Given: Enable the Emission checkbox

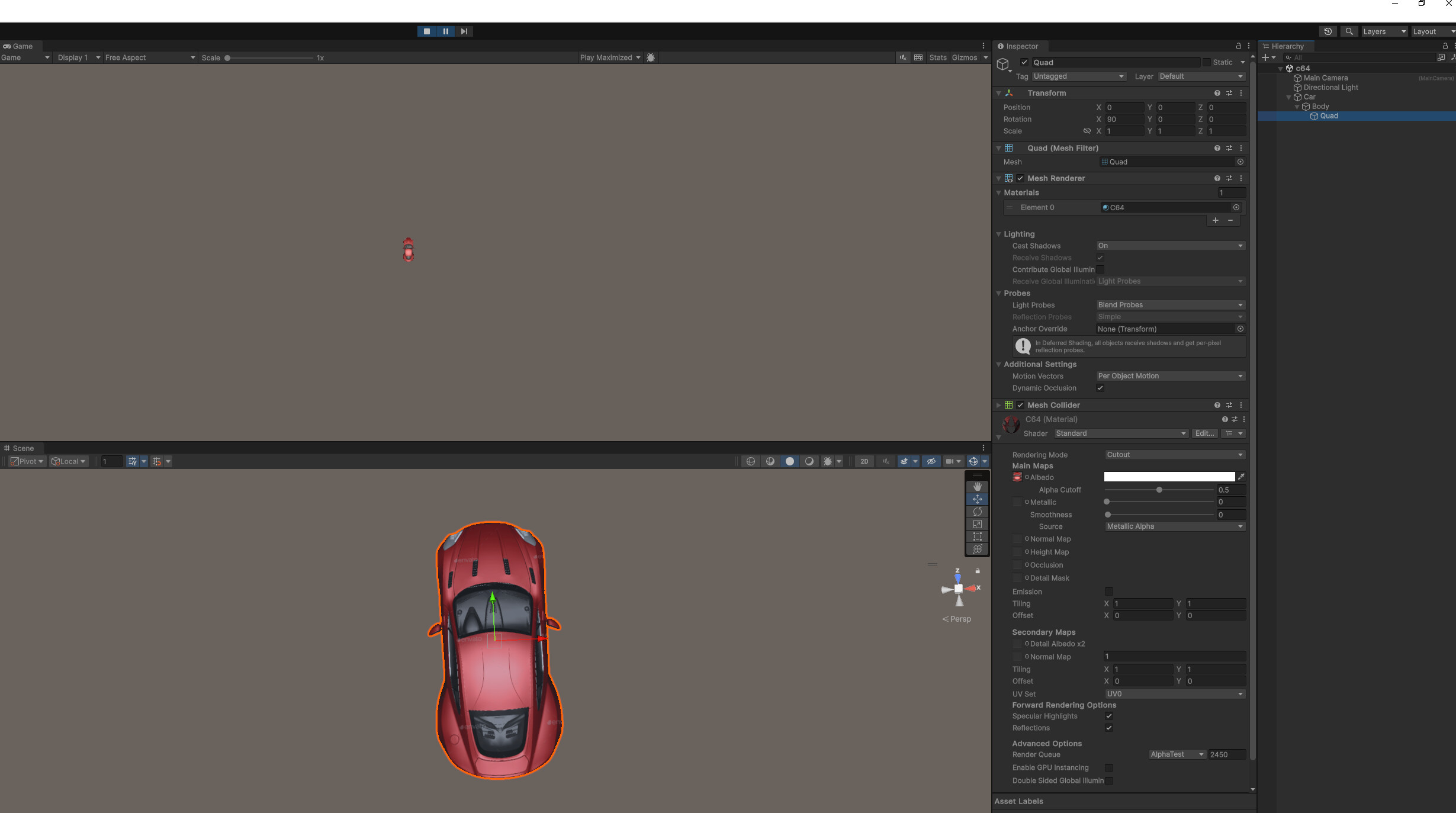Looking at the screenshot, I should click(1108, 592).
